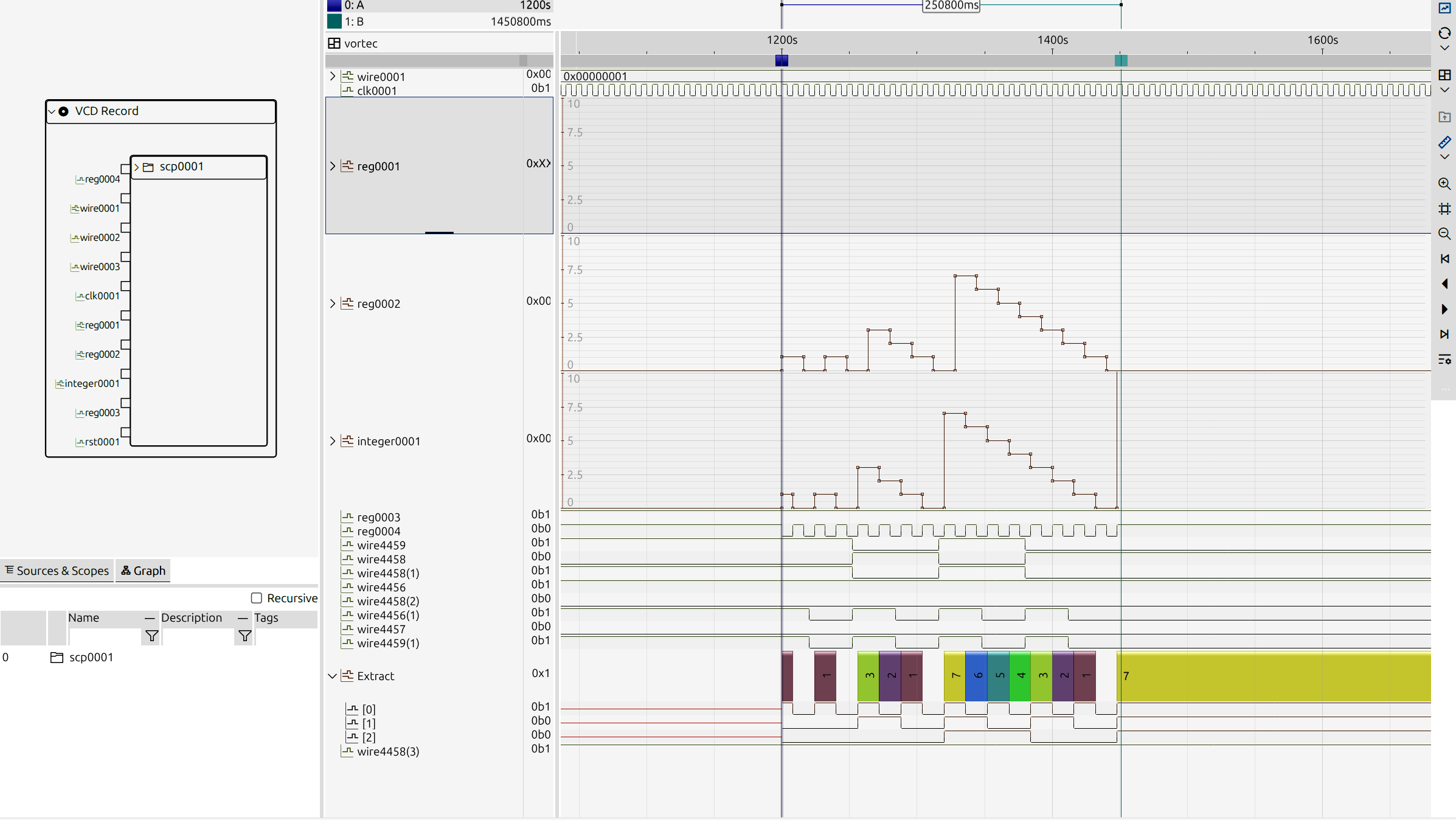This screenshot has width=1456, height=820.
Task: Click the zoom out magnifier icon
Action: click(x=1444, y=234)
